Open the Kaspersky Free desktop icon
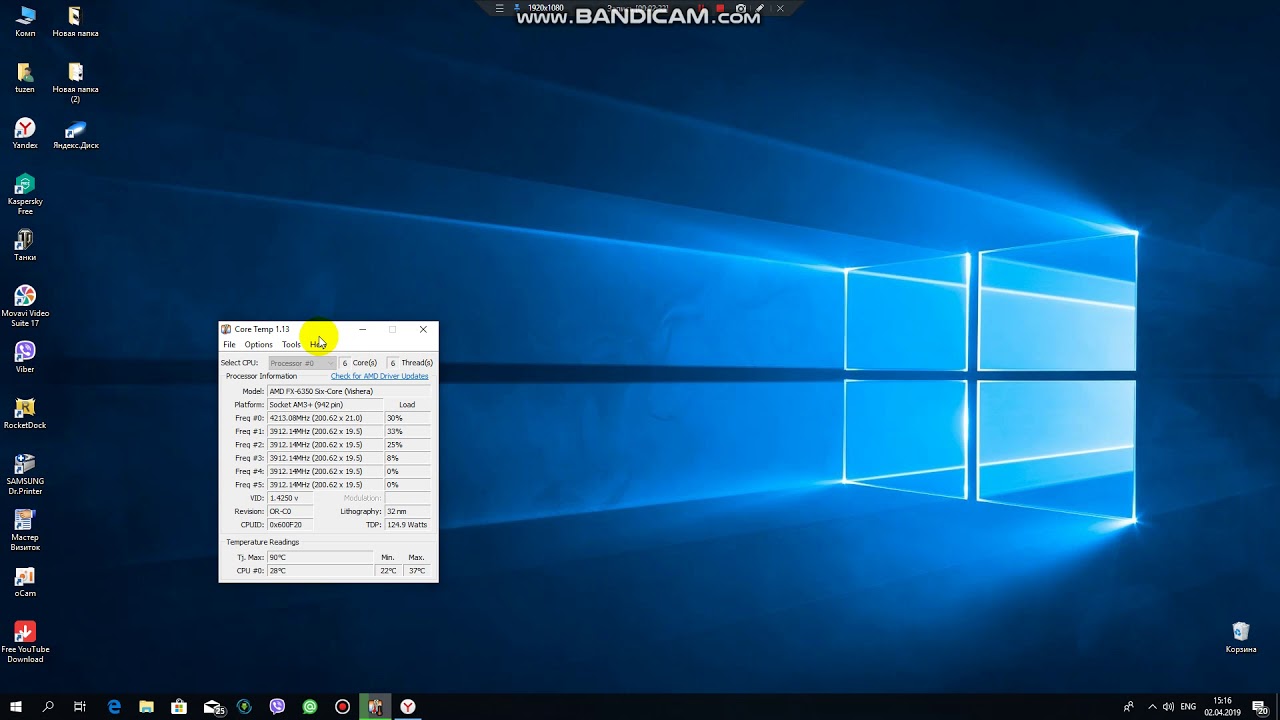Screen dimensions: 1280x720 pyautogui.click(x=25, y=194)
